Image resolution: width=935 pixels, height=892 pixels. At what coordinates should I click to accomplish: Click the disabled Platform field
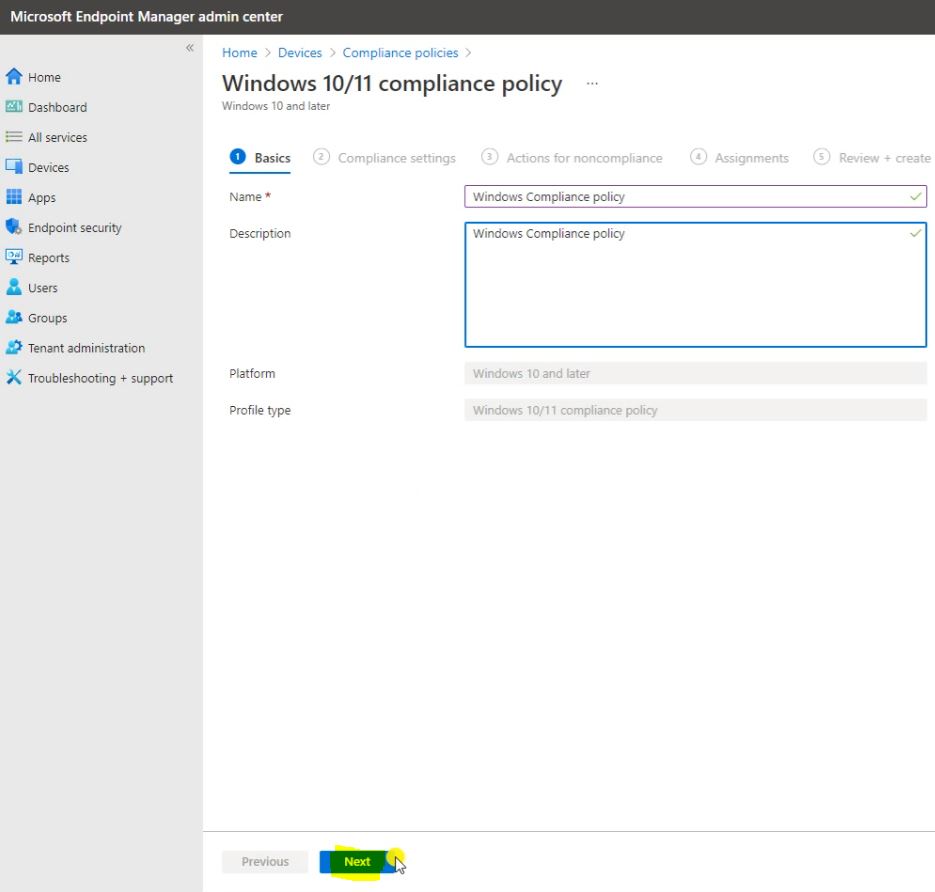(695, 373)
